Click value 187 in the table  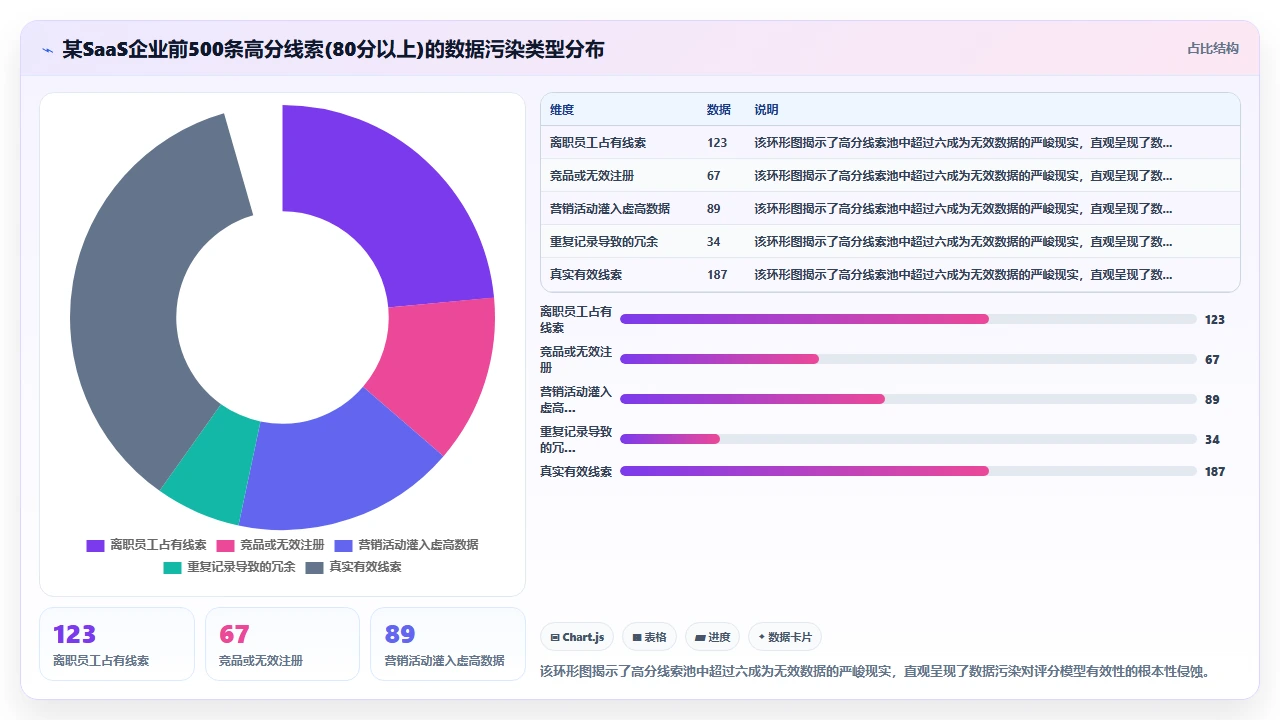[x=717, y=275]
